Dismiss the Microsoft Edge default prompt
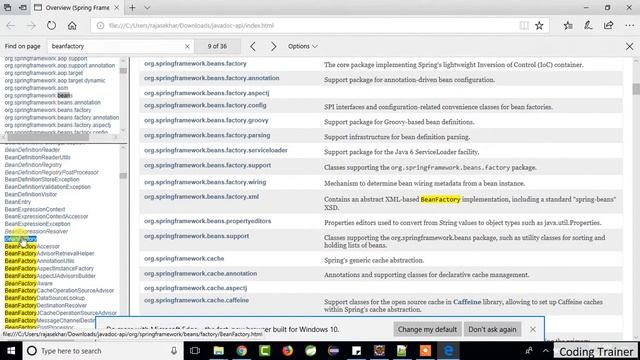Viewport: 640px width, 360px height. coord(533,329)
